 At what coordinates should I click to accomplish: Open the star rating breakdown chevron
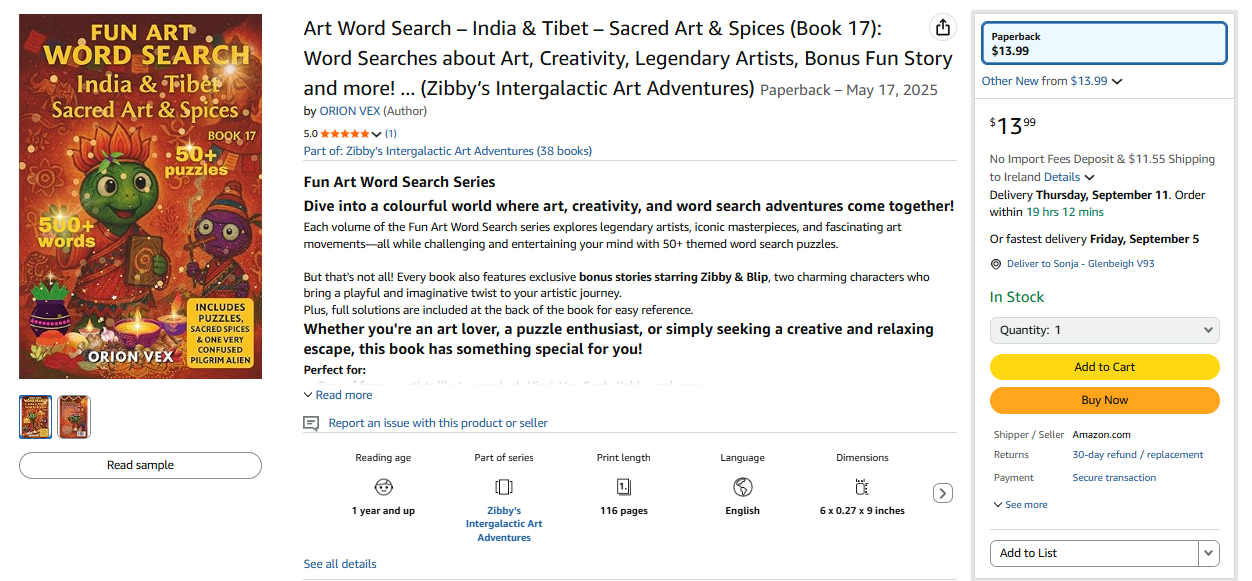376,134
